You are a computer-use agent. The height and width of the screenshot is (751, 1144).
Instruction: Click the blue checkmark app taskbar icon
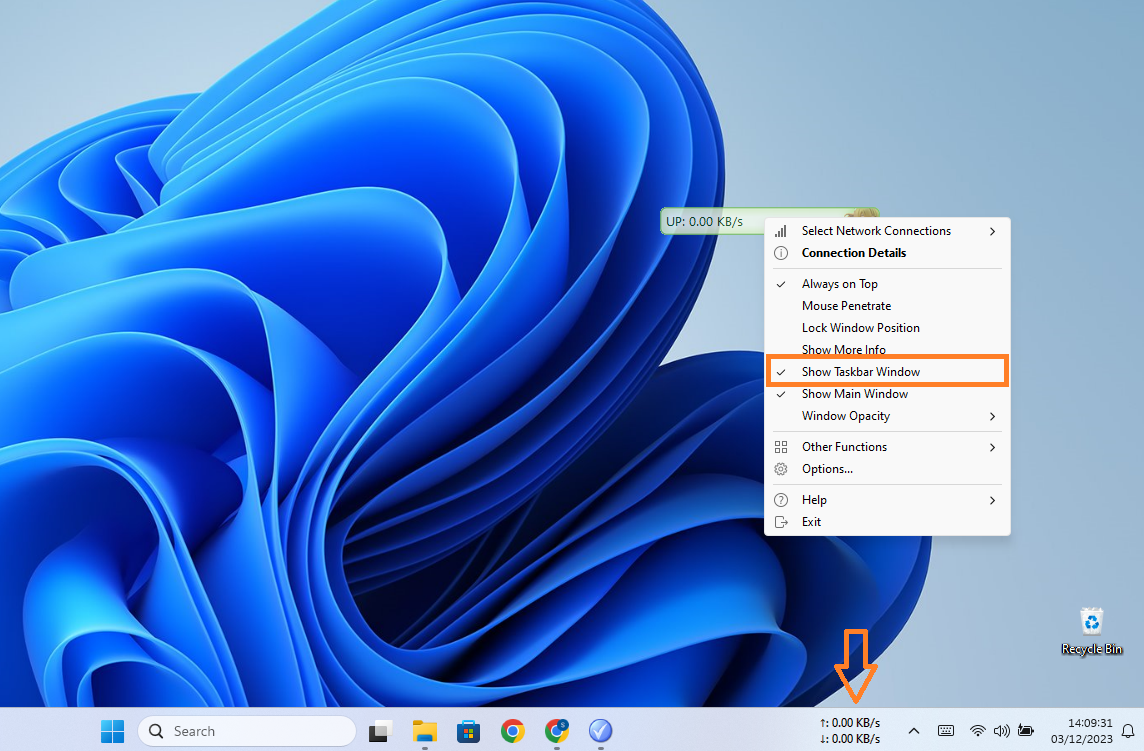coord(600,731)
